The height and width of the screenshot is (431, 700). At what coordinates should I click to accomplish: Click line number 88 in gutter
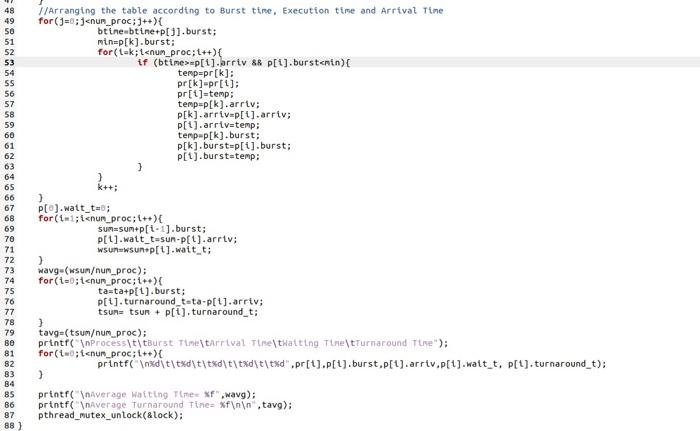click(9, 426)
